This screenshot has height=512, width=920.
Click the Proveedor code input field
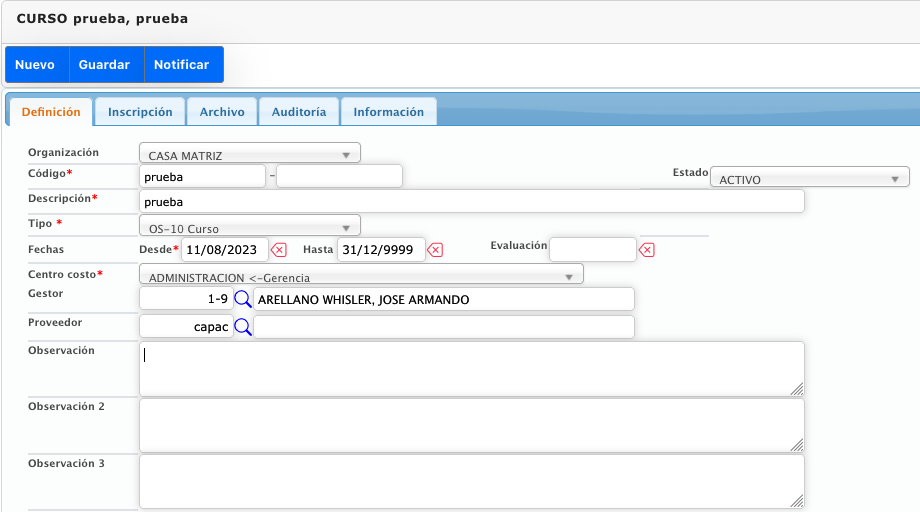click(x=186, y=327)
